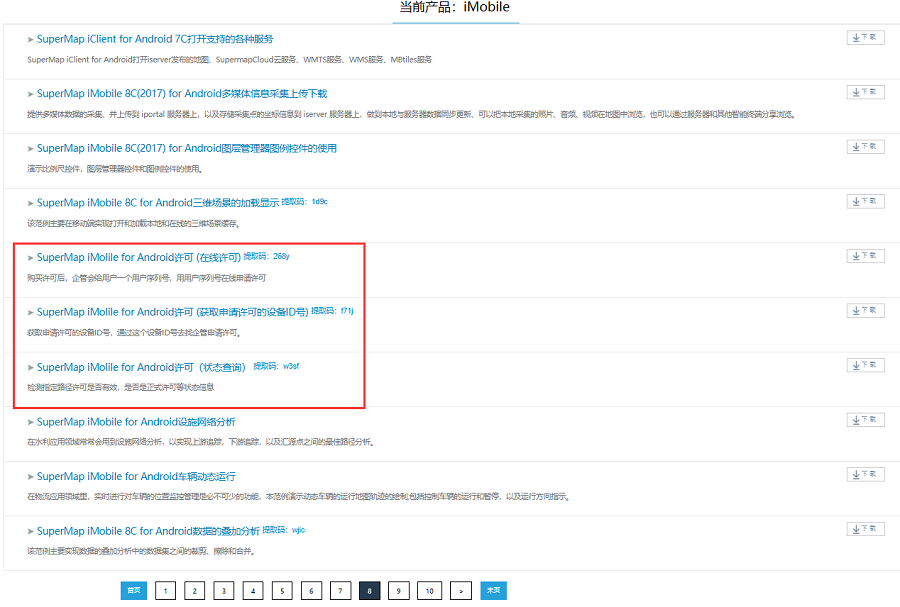Image resolution: width=900 pixels, height=607 pixels.
Task: Click extraction code 268y text
Action: pos(266,256)
